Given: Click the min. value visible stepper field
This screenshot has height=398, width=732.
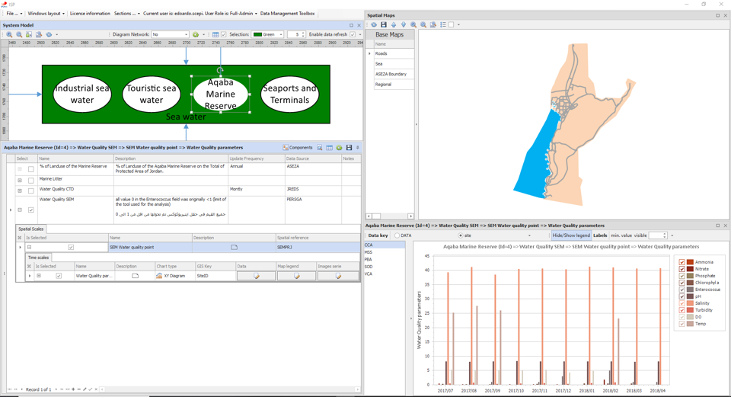Looking at the screenshot, I should pyautogui.click(x=658, y=236).
